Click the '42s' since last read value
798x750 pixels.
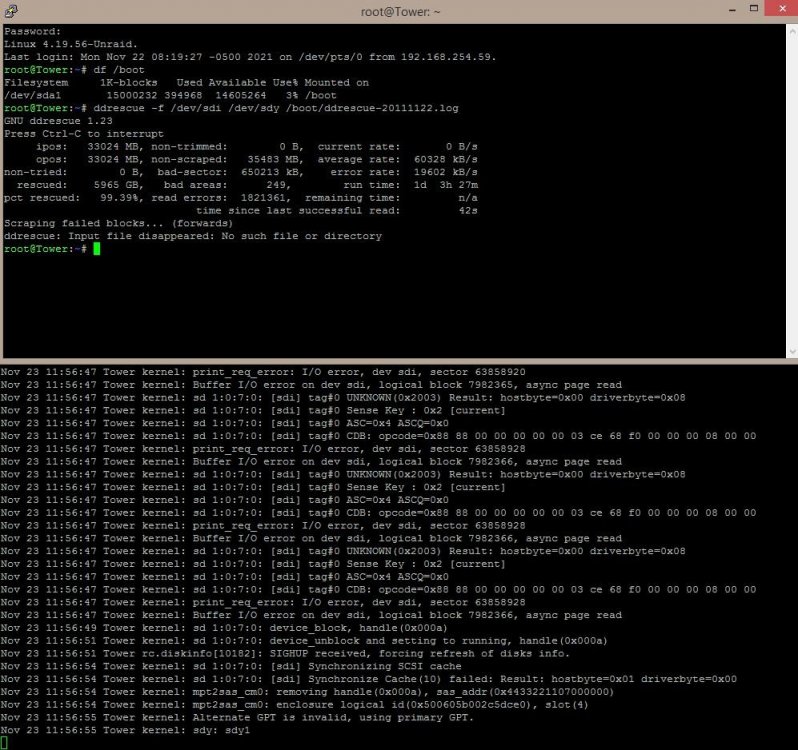tap(468, 211)
